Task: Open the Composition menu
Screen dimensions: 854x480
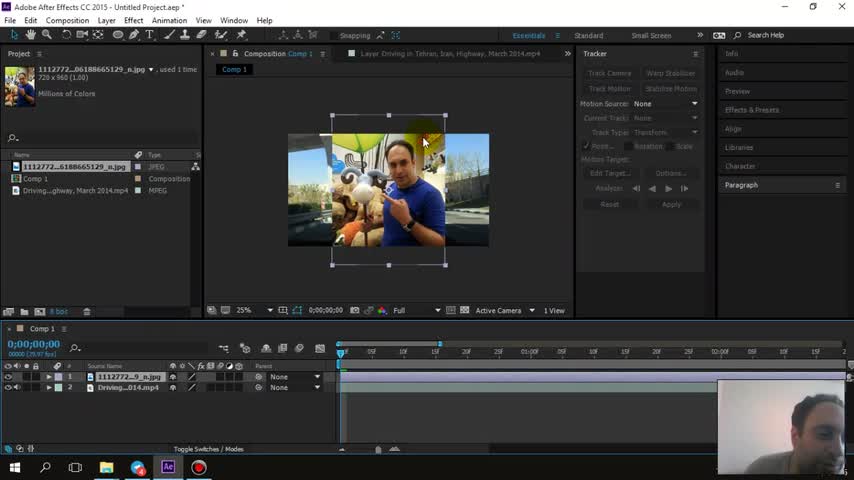Action: (67, 20)
